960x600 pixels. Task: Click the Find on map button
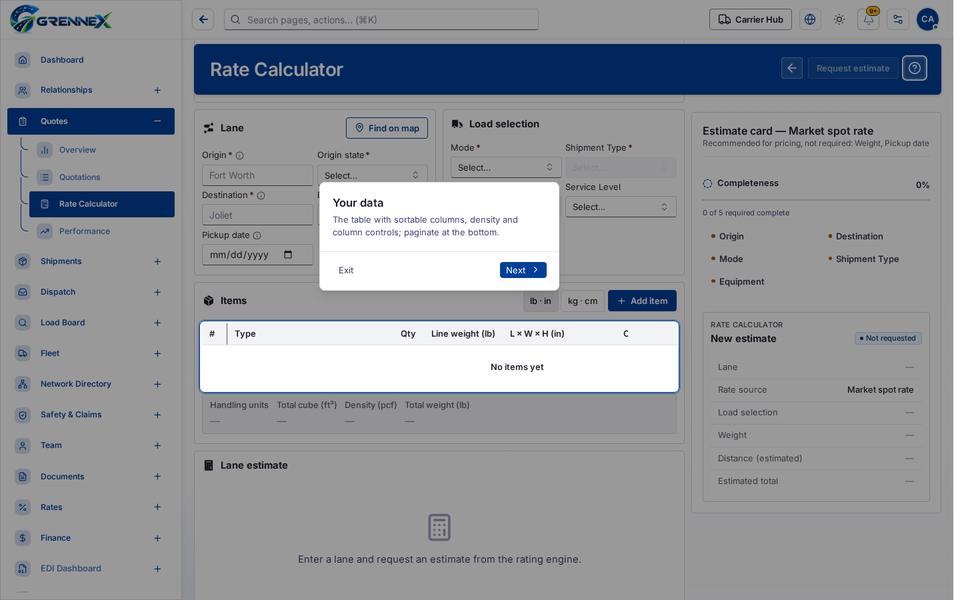[387, 129]
